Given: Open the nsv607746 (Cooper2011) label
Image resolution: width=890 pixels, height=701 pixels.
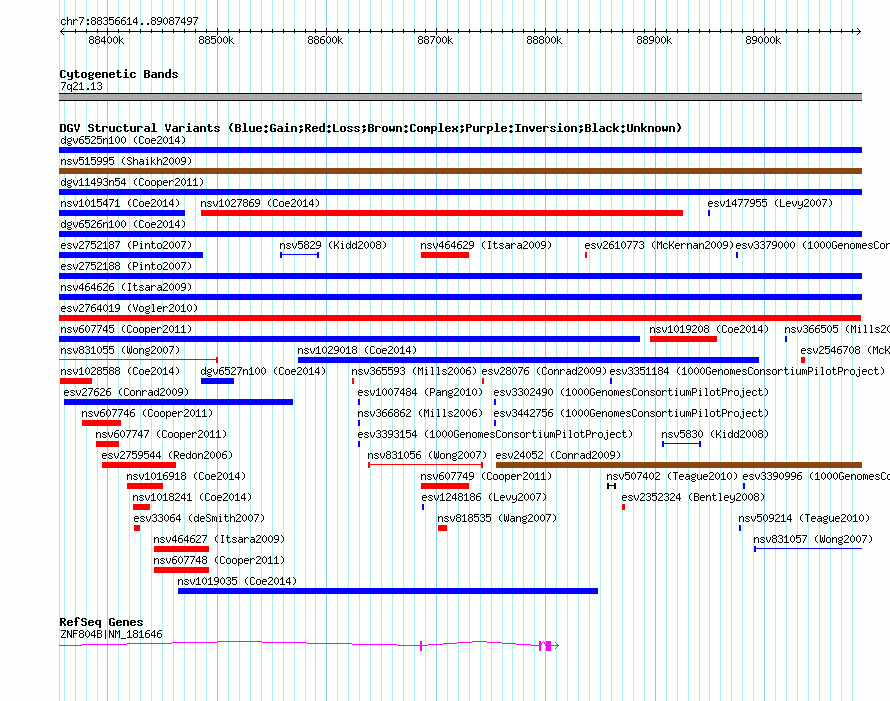Looking at the screenshot, I should 147,413.
